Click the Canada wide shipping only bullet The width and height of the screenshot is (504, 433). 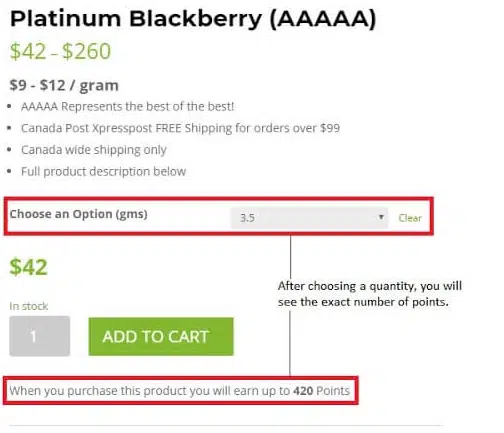click(x=94, y=150)
